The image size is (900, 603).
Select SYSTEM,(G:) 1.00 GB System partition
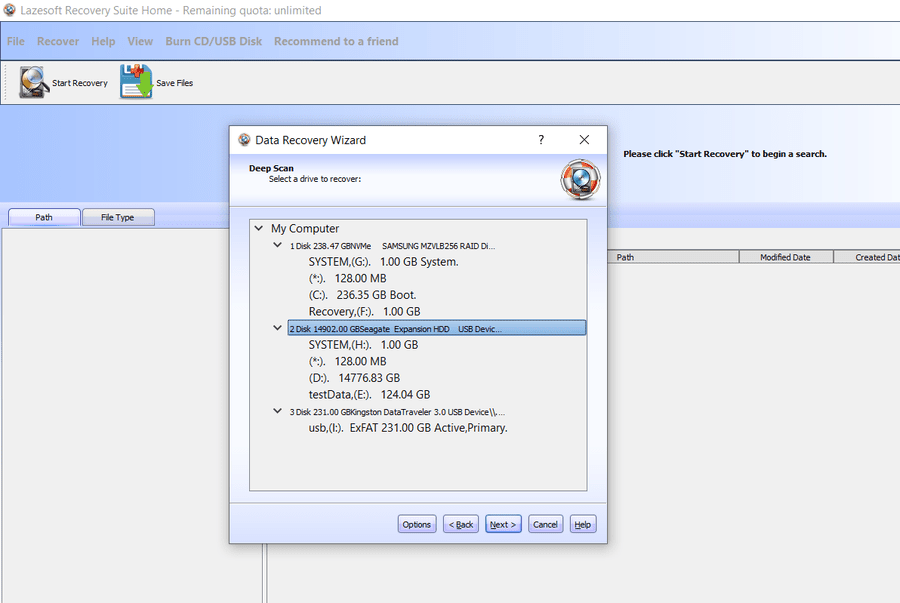tap(383, 262)
